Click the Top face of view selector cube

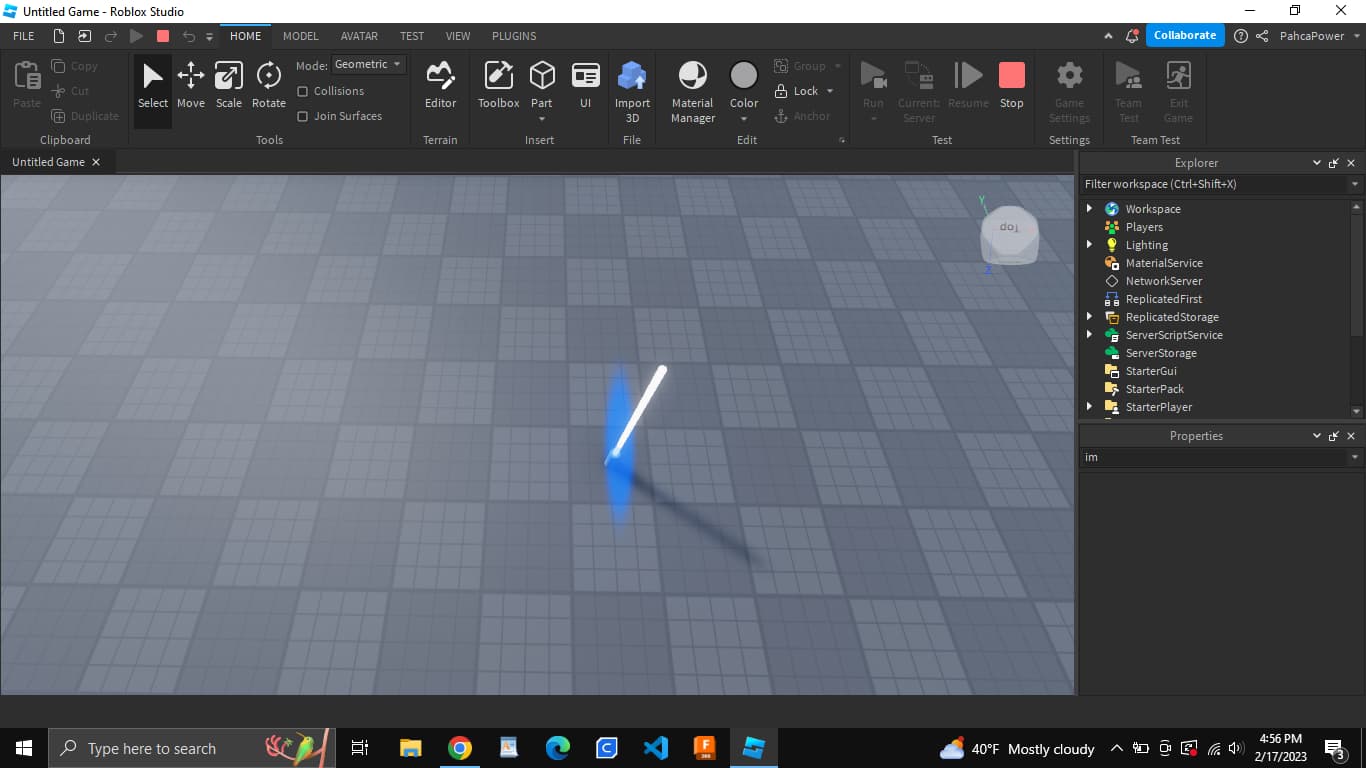(1010, 228)
